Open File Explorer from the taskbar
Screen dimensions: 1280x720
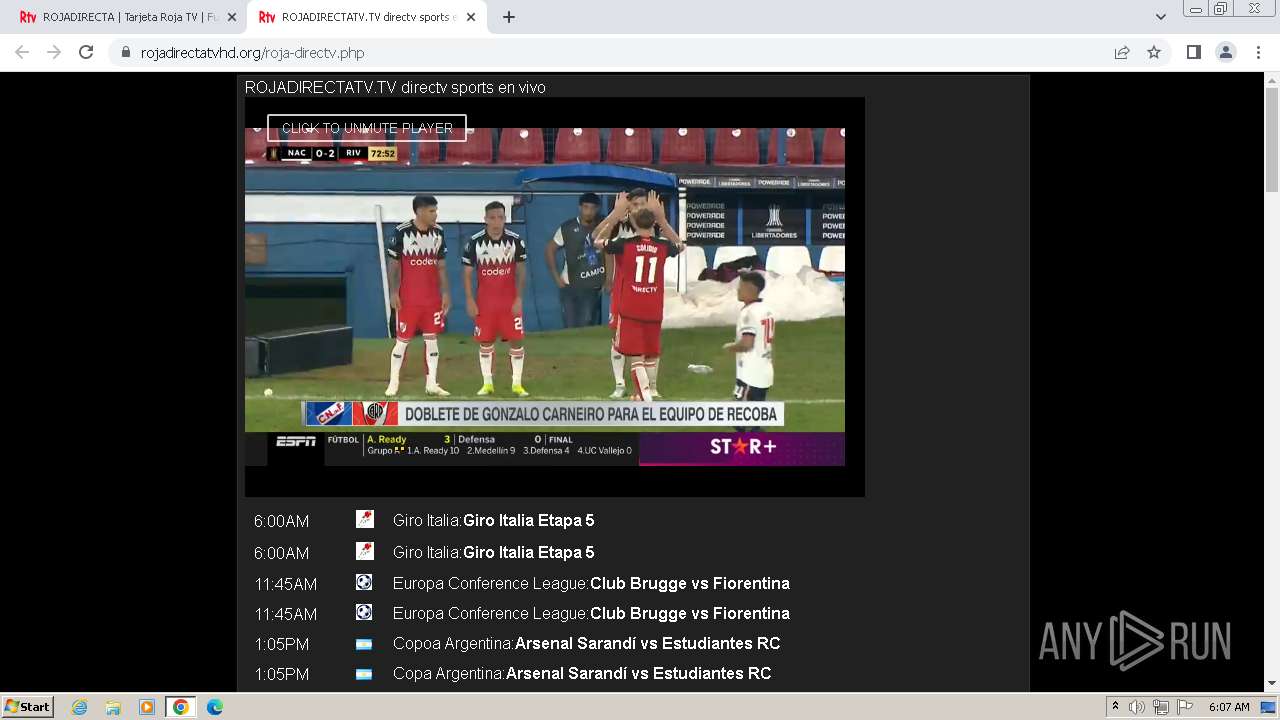click(113, 707)
